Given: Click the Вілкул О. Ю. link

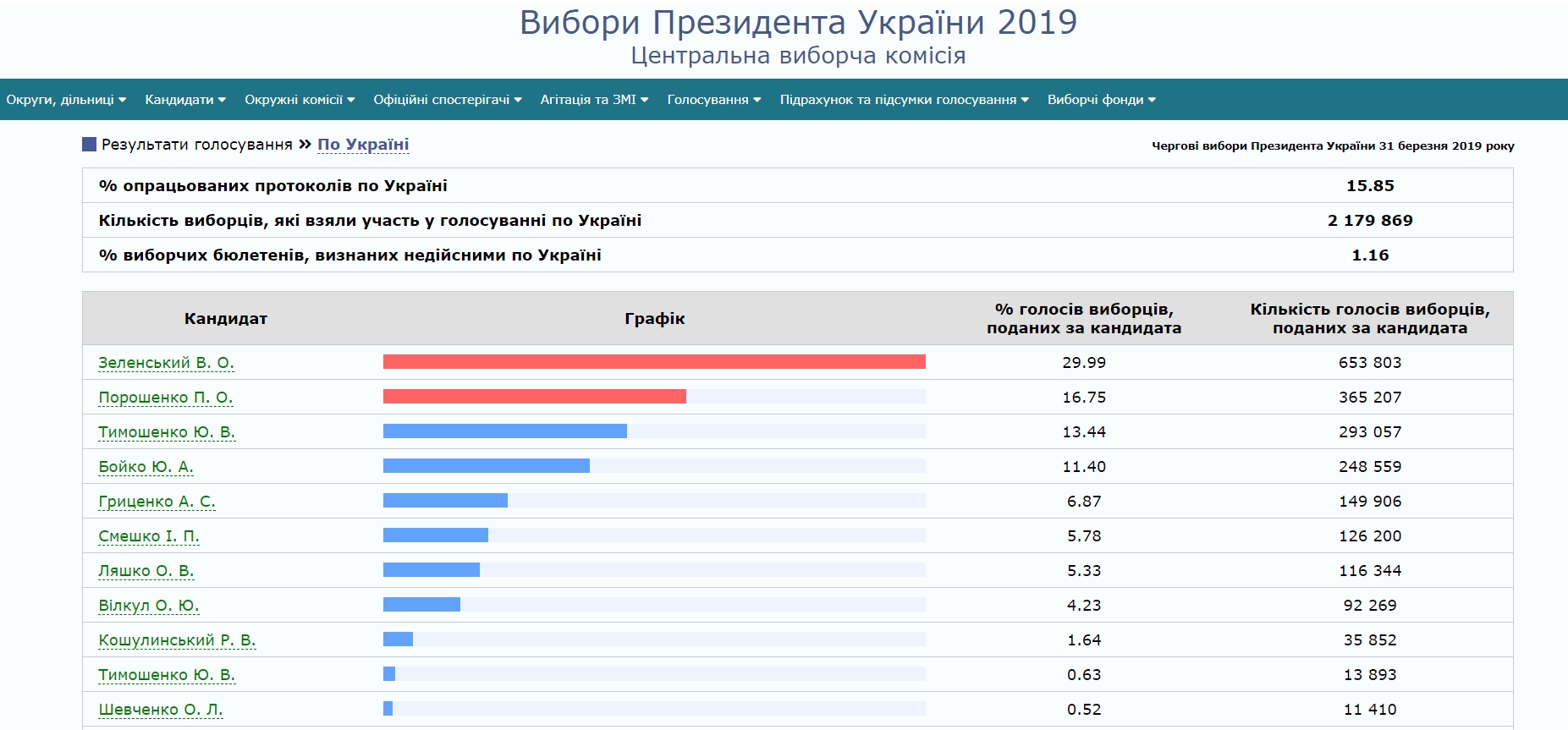Looking at the screenshot, I should [149, 606].
